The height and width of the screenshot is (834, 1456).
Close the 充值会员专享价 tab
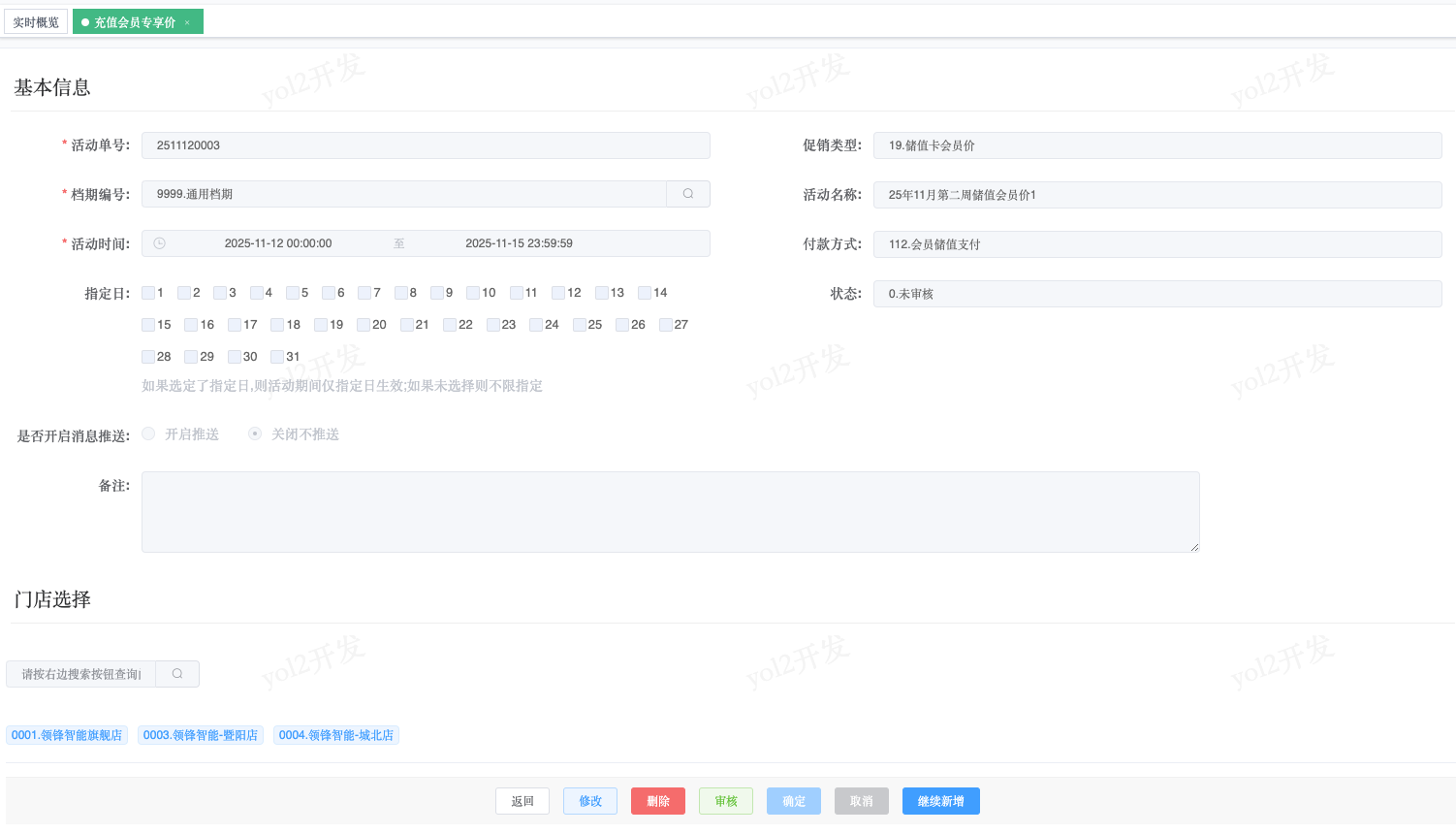click(x=187, y=22)
